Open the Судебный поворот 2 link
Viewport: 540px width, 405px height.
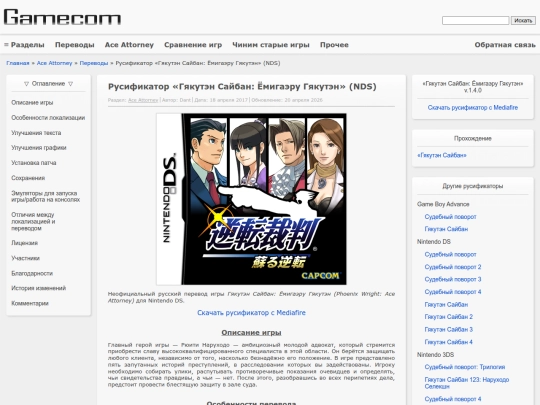(453, 267)
